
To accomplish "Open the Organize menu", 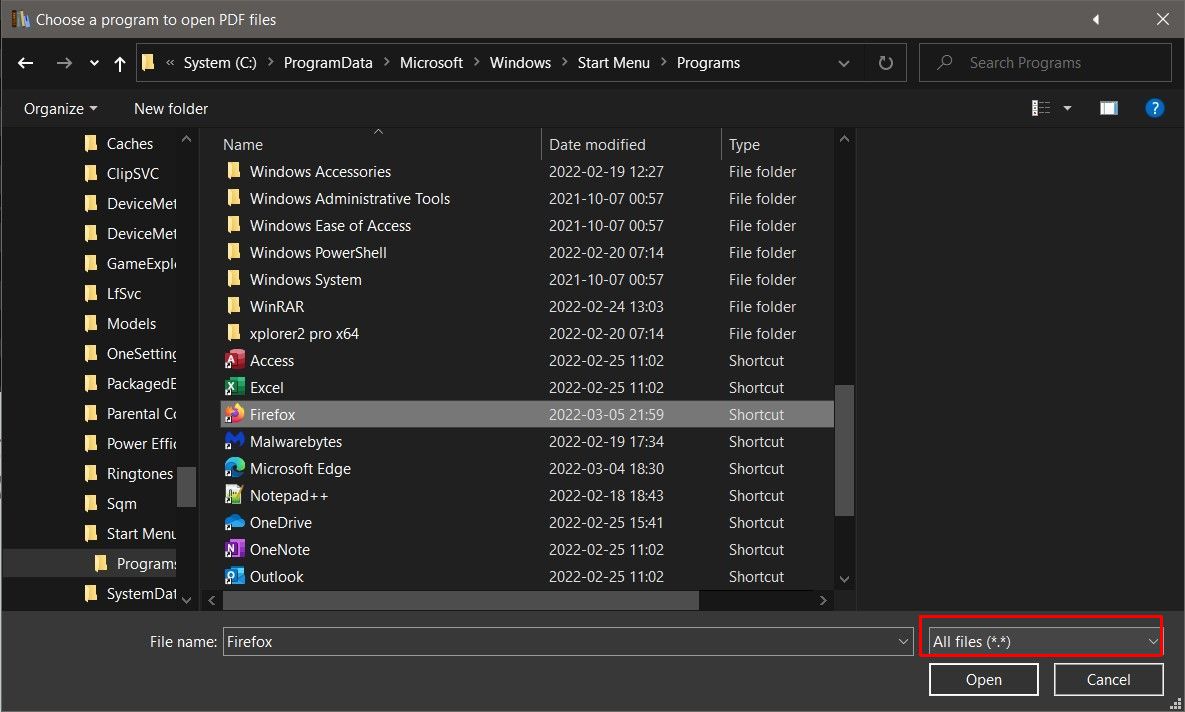I will coord(60,109).
